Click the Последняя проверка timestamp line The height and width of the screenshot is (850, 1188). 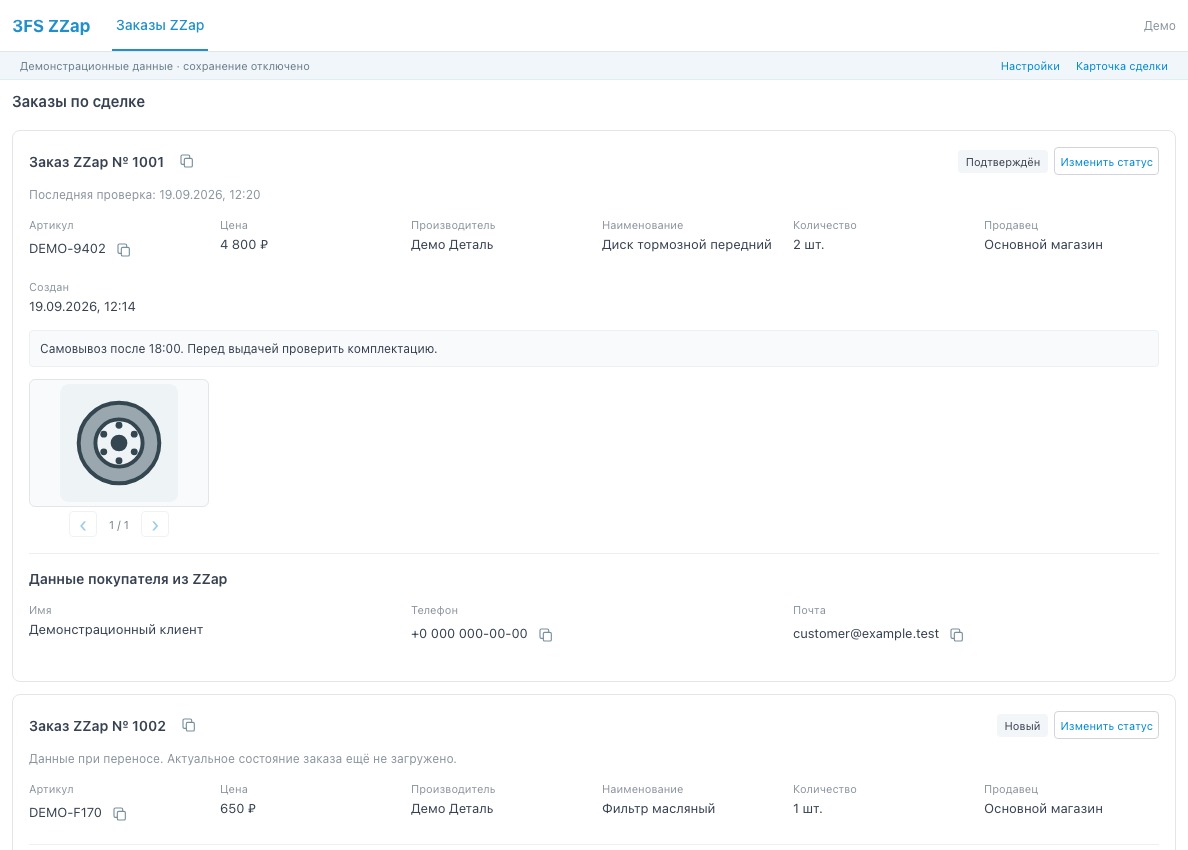coord(145,195)
